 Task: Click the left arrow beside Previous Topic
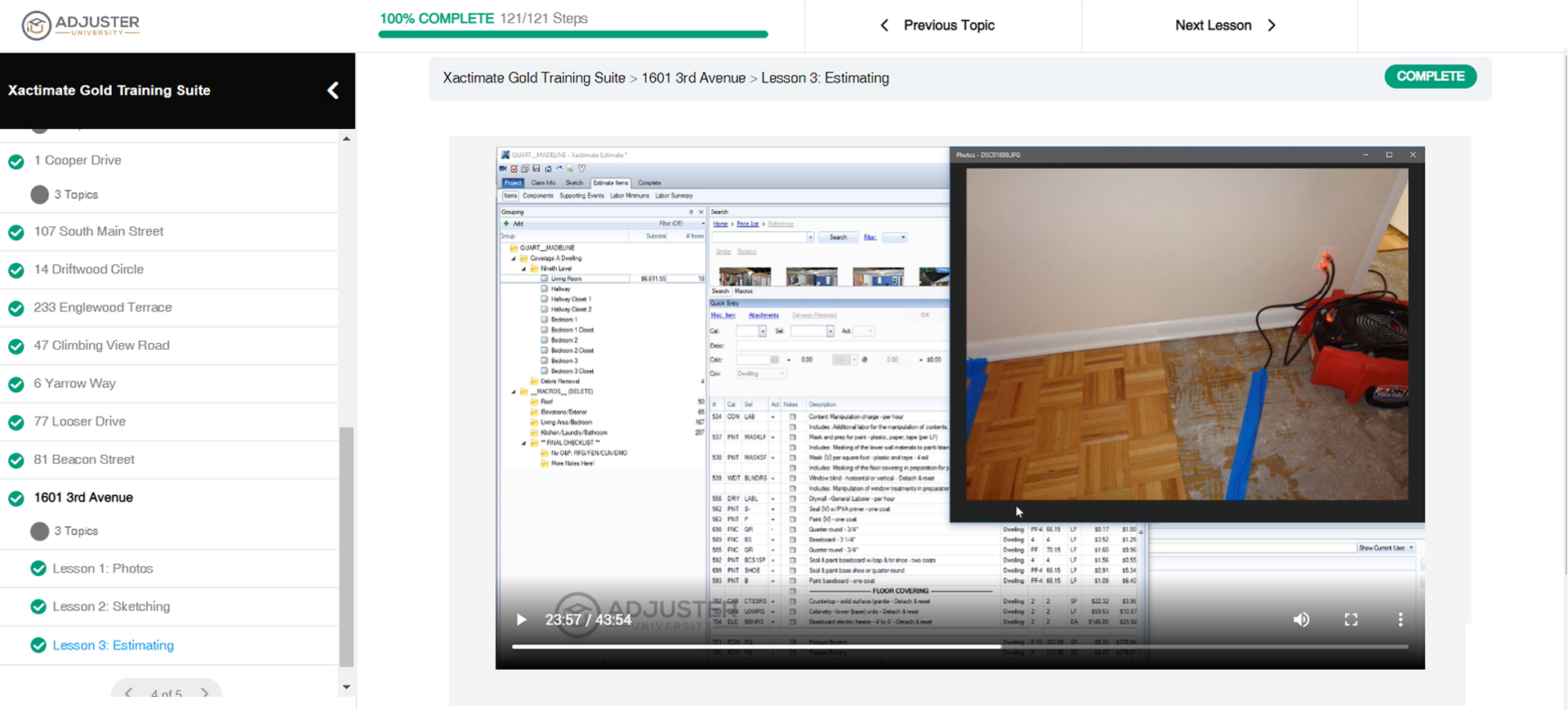884,25
